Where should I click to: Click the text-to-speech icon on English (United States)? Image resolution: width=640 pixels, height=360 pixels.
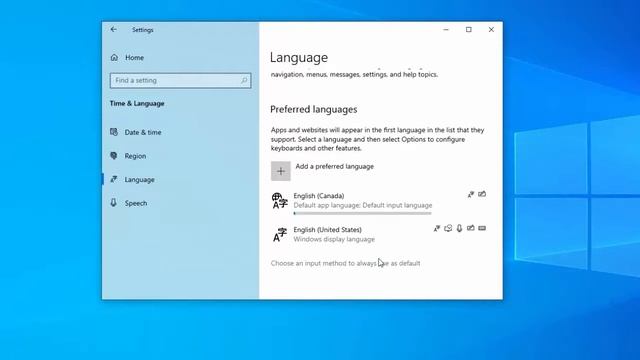(448, 228)
